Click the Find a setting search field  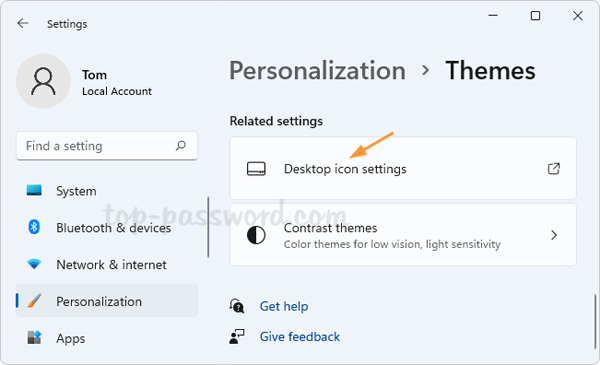[x=107, y=146]
